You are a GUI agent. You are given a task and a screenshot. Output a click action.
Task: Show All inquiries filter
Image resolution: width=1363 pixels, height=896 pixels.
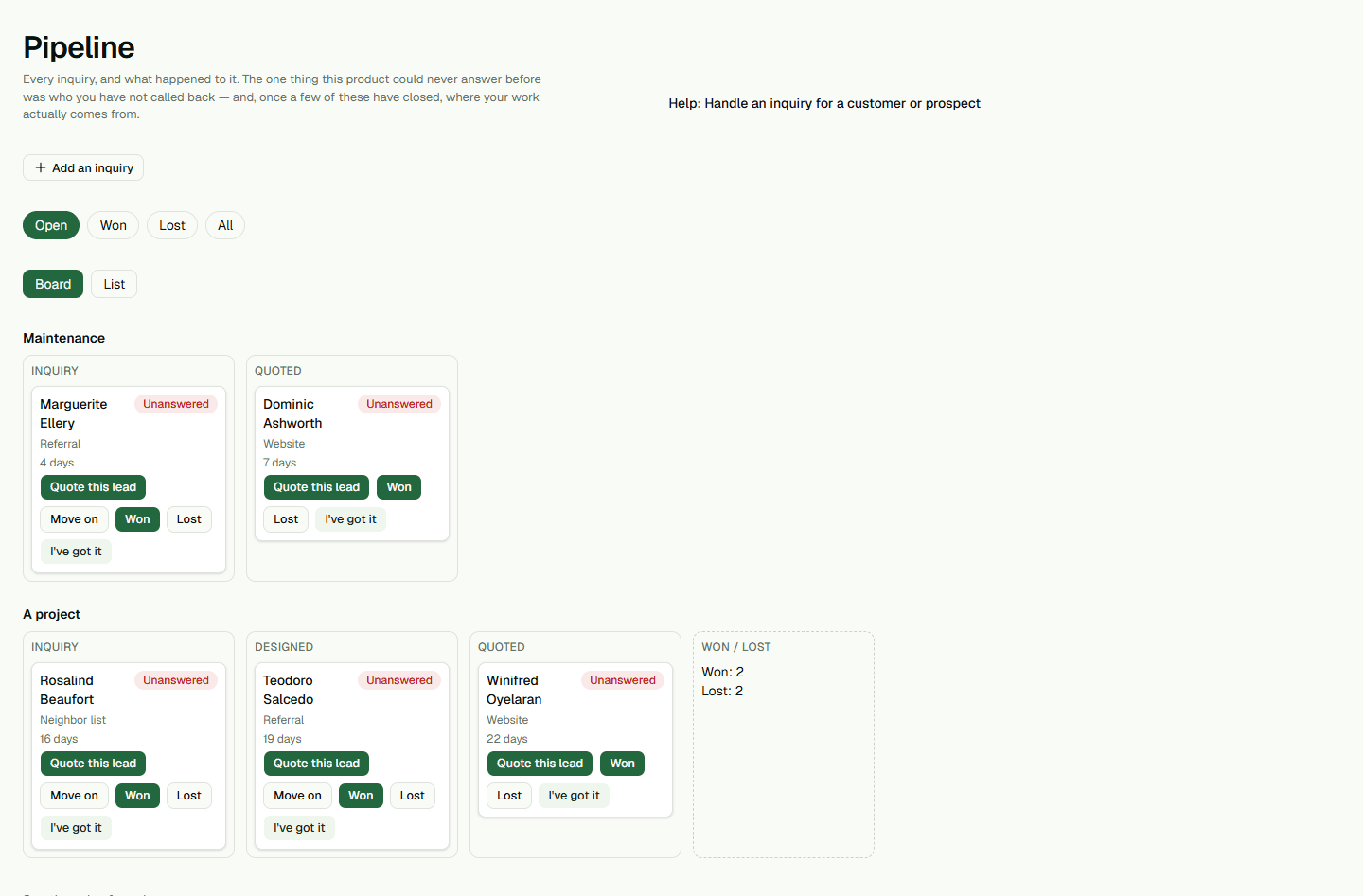(x=225, y=225)
